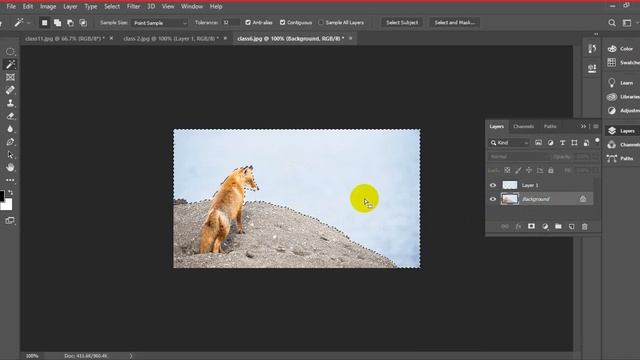Click the Select and Mask button
The width and height of the screenshot is (640, 360).
(454, 22)
